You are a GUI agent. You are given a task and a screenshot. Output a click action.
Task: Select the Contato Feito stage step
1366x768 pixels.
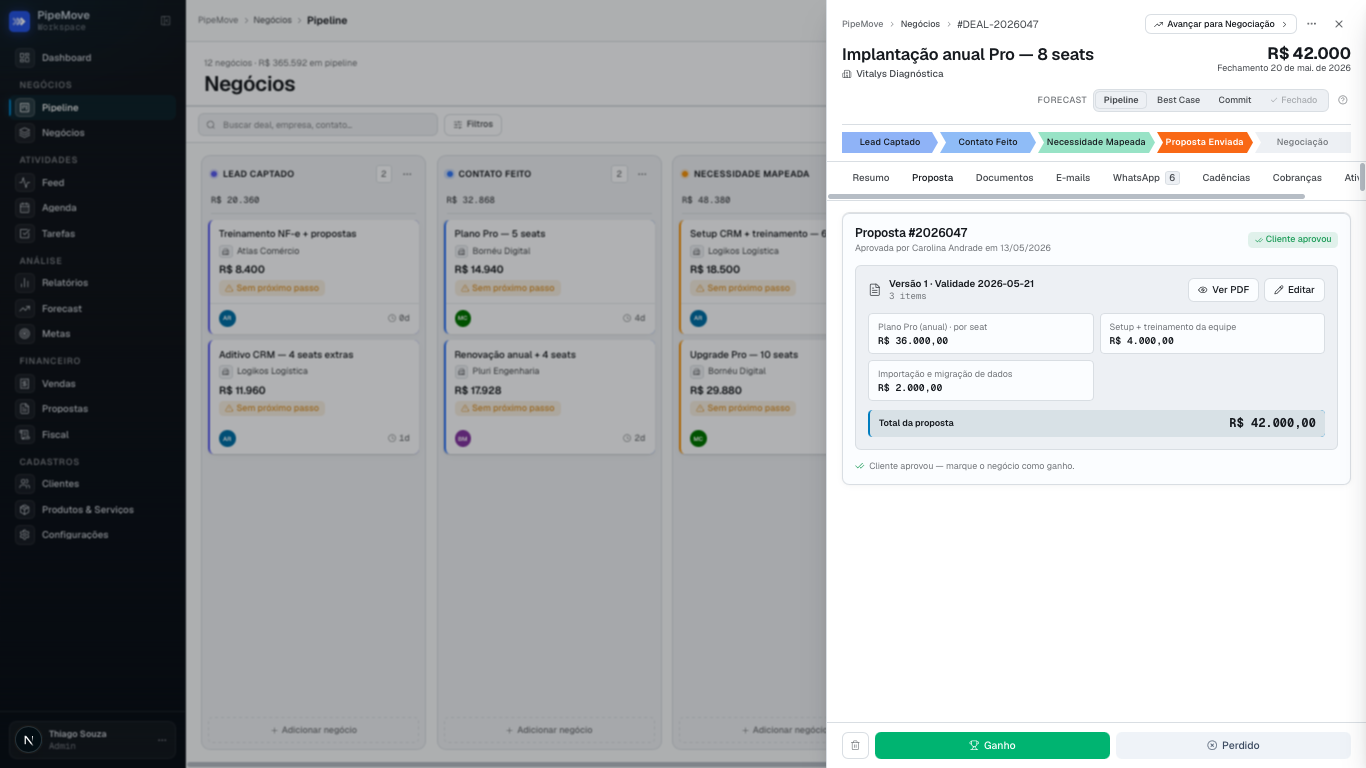pyautogui.click(x=987, y=142)
